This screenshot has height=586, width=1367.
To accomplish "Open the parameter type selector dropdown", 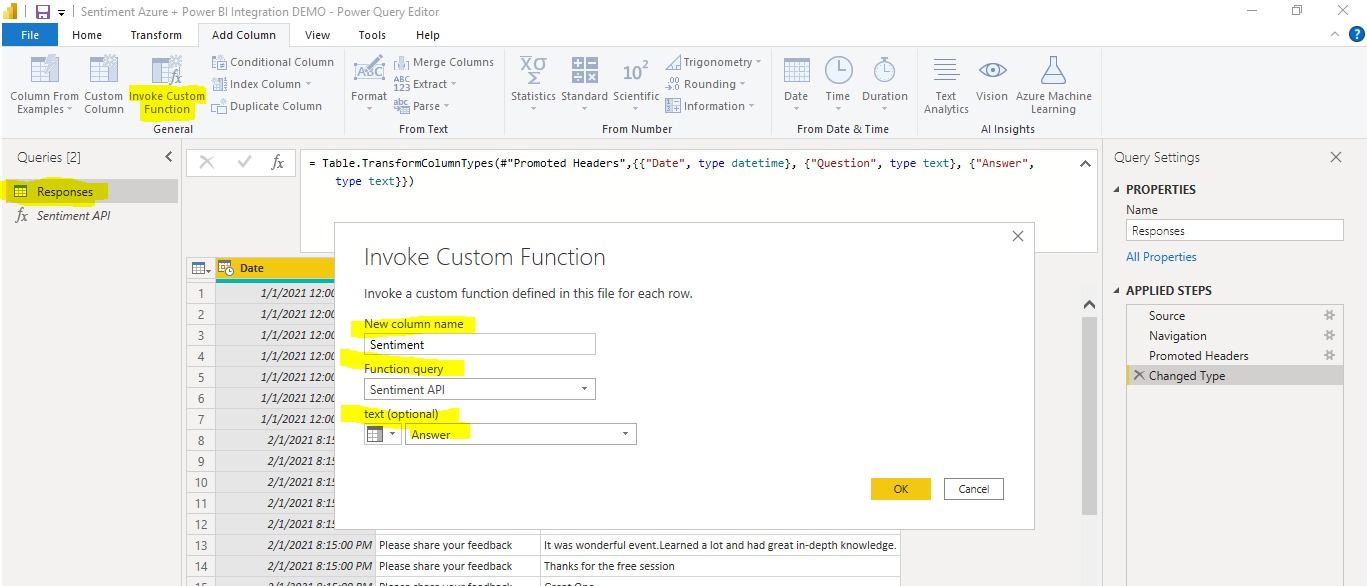I will pyautogui.click(x=381, y=434).
